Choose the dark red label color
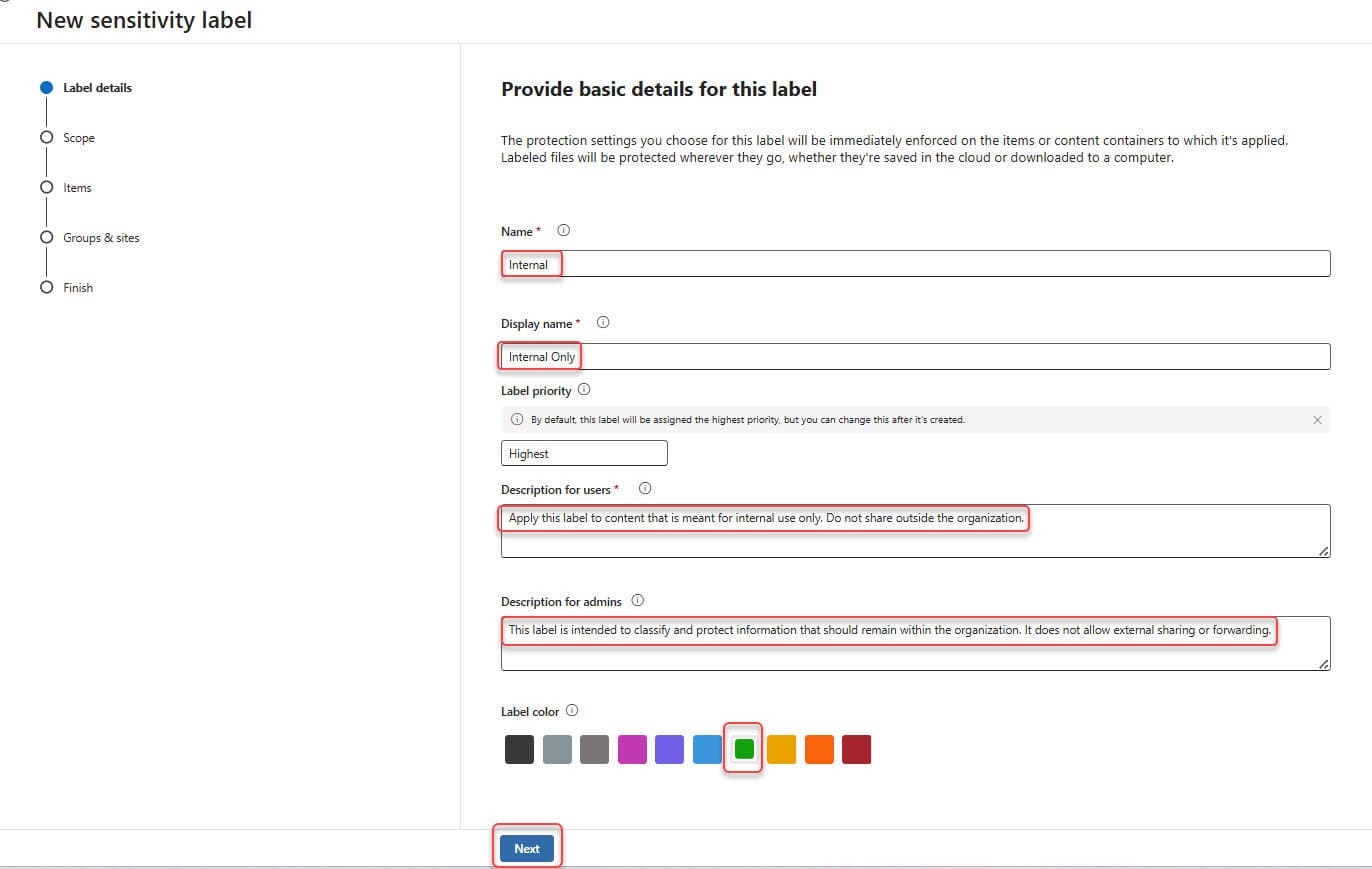Image resolution: width=1372 pixels, height=869 pixels. [856, 749]
